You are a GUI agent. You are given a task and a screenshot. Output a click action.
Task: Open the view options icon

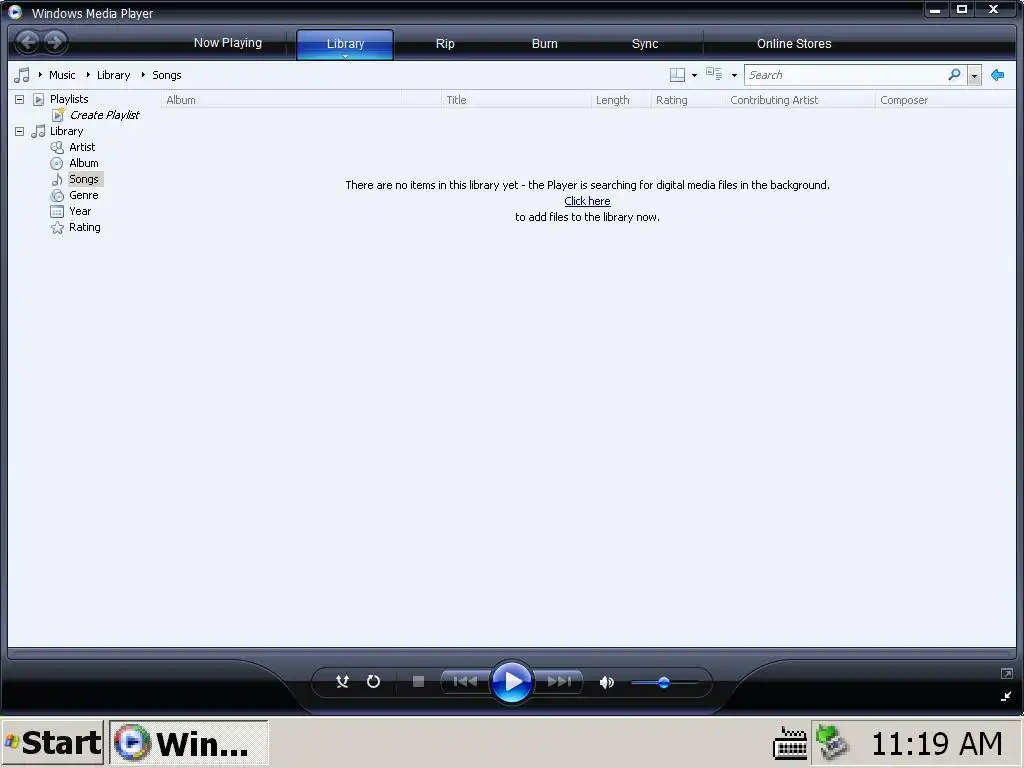coord(714,74)
